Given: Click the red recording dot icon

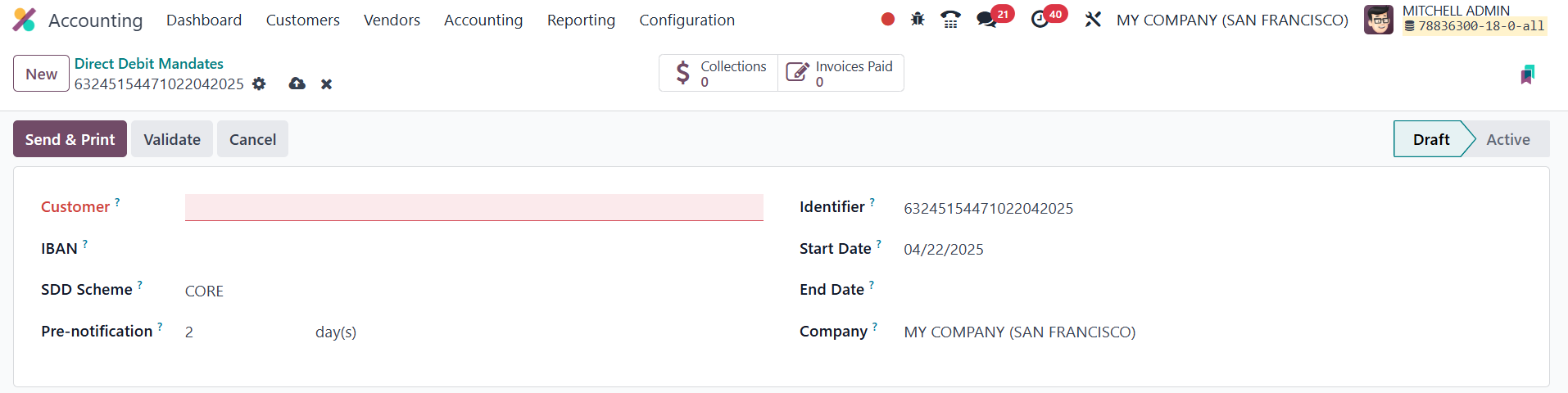Looking at the screenshot, I should coord(887,19).
